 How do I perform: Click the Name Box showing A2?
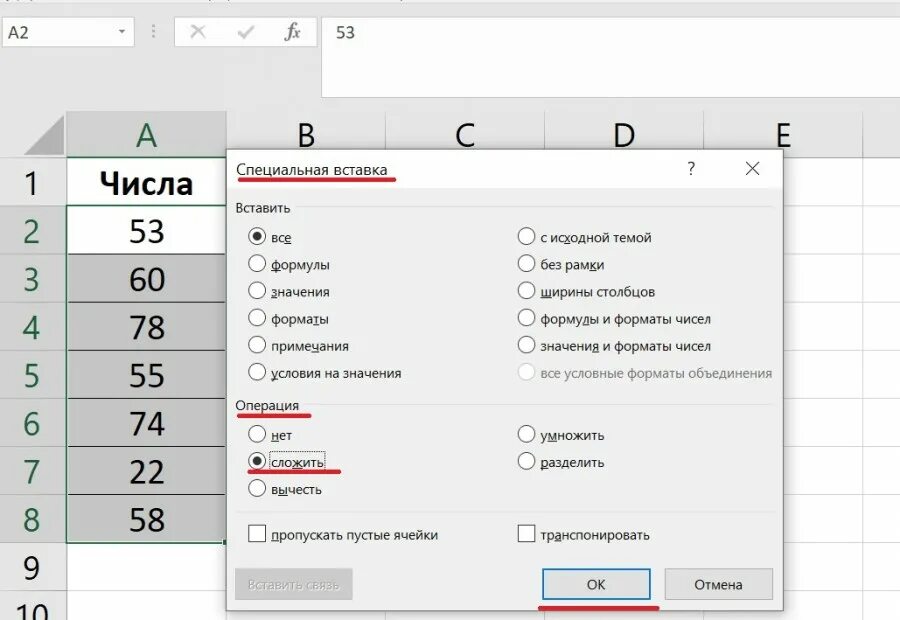coord(68,32)
